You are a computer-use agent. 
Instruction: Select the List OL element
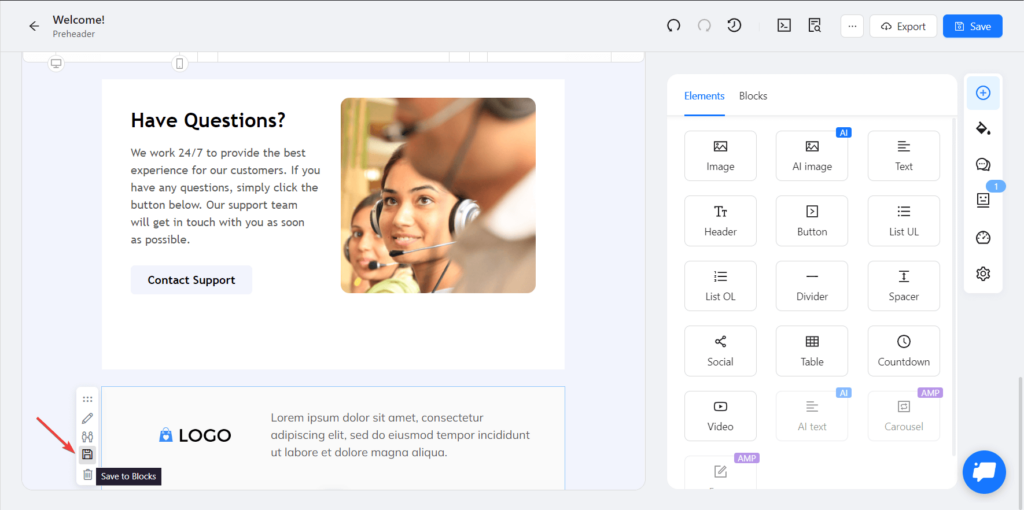pyautogui.click(x=720, y=286)
